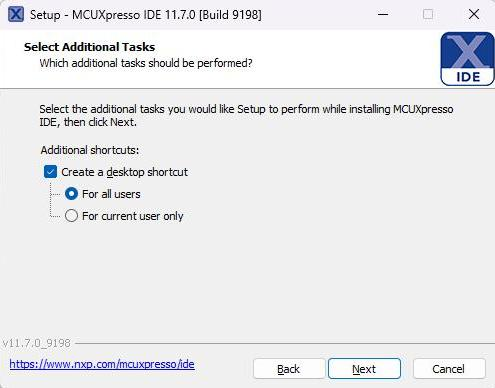495x388 pixels.
Task: Click the Select Additional Tasks heading
Action: click(89, 47)
